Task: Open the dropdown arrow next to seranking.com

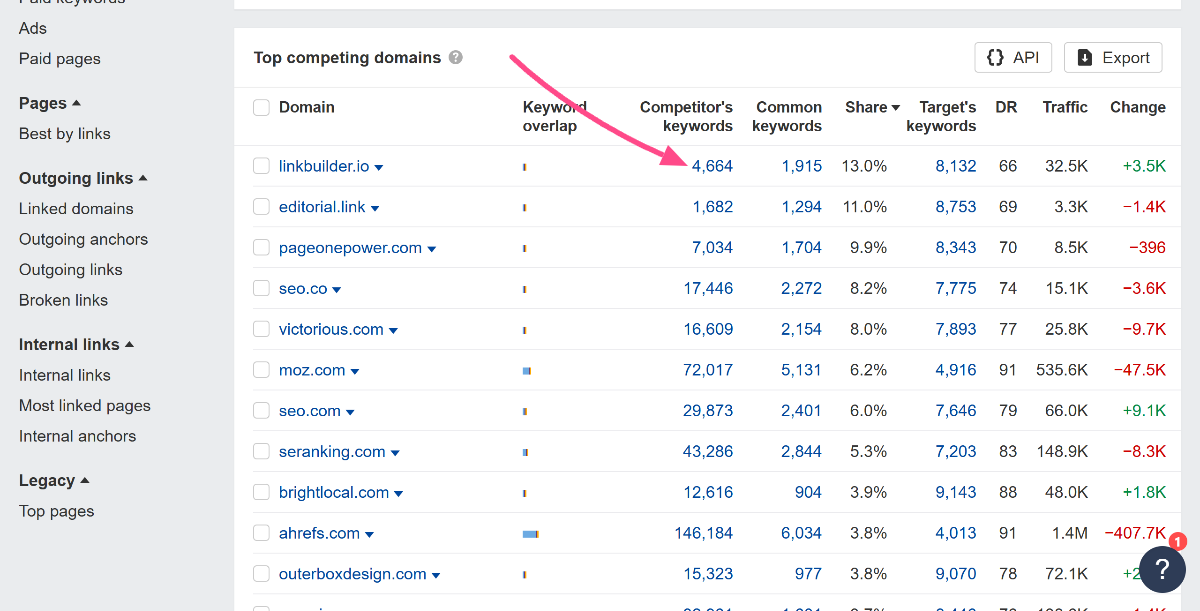Action: (395, 453)
